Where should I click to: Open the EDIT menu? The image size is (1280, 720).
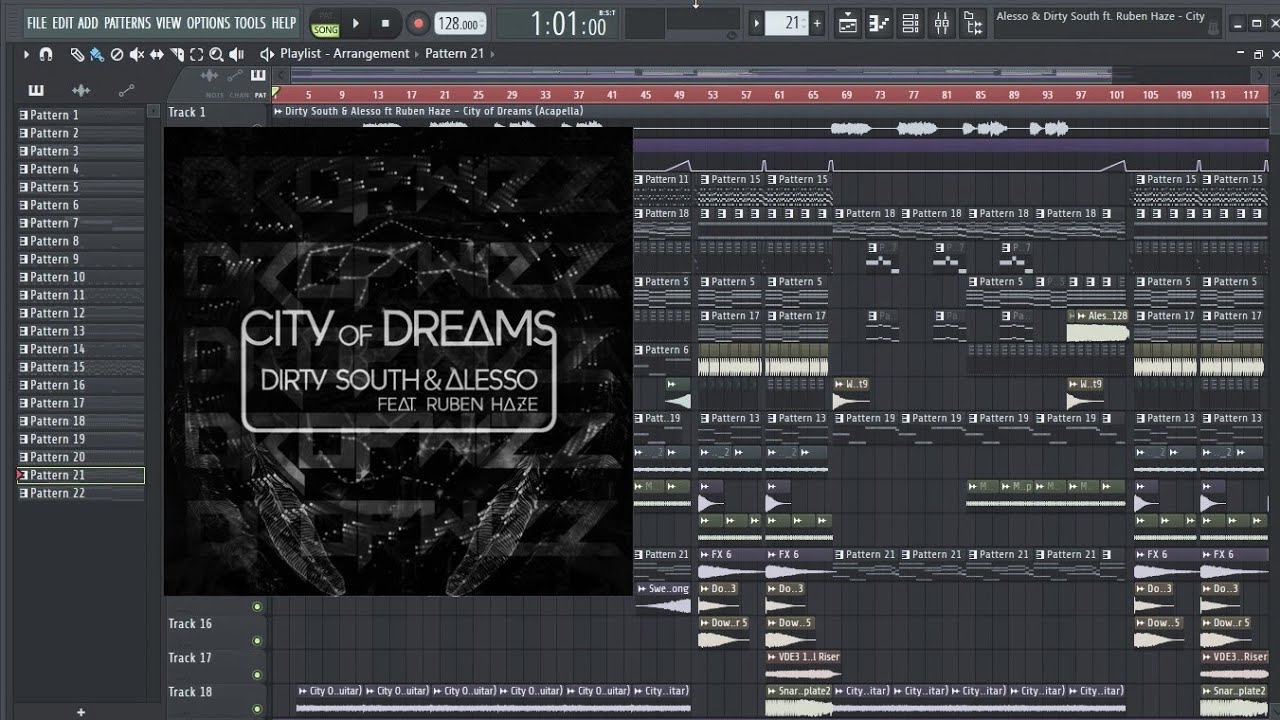coord(62,22)
